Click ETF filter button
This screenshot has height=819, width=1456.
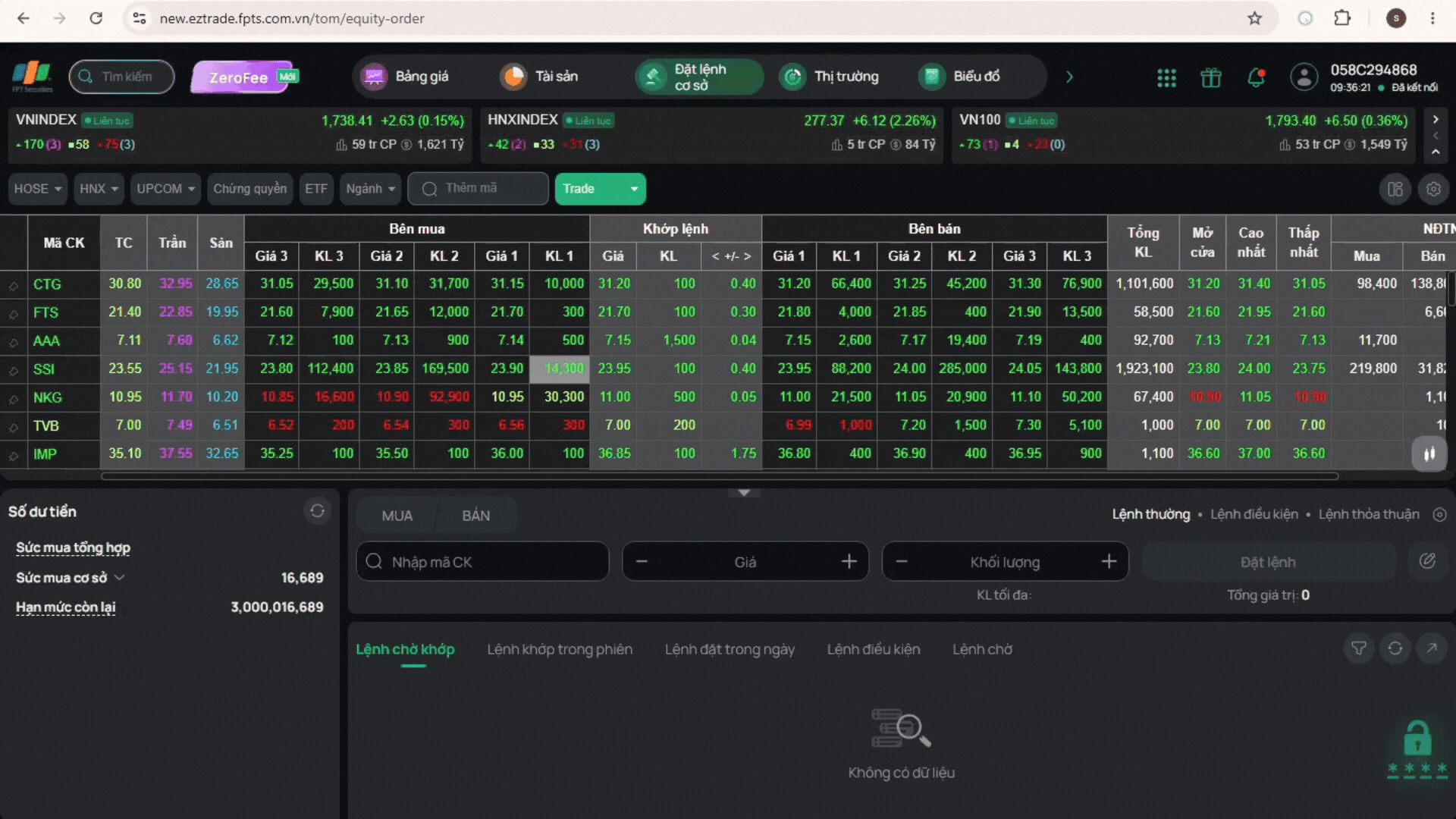tap(316, 189)
